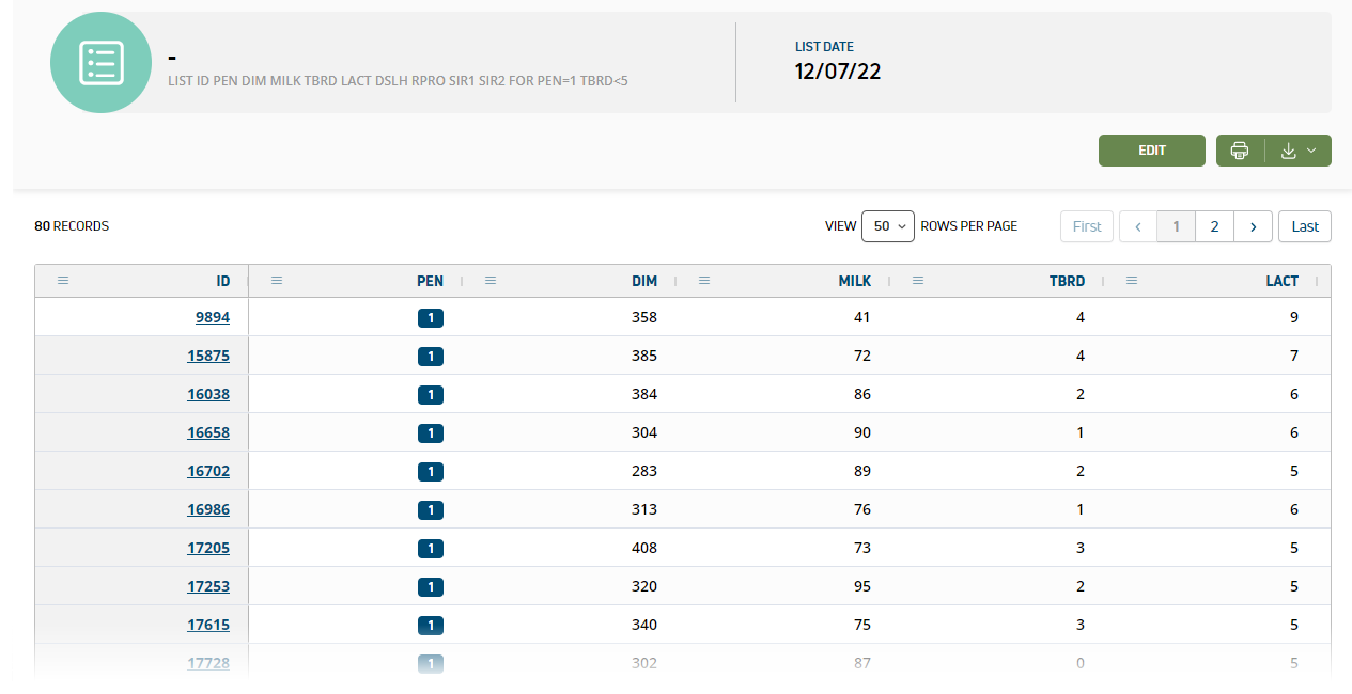This screenshot has height=694, width=1352.
Task: Open the rows per page dropdown
Action: [887, 227]
